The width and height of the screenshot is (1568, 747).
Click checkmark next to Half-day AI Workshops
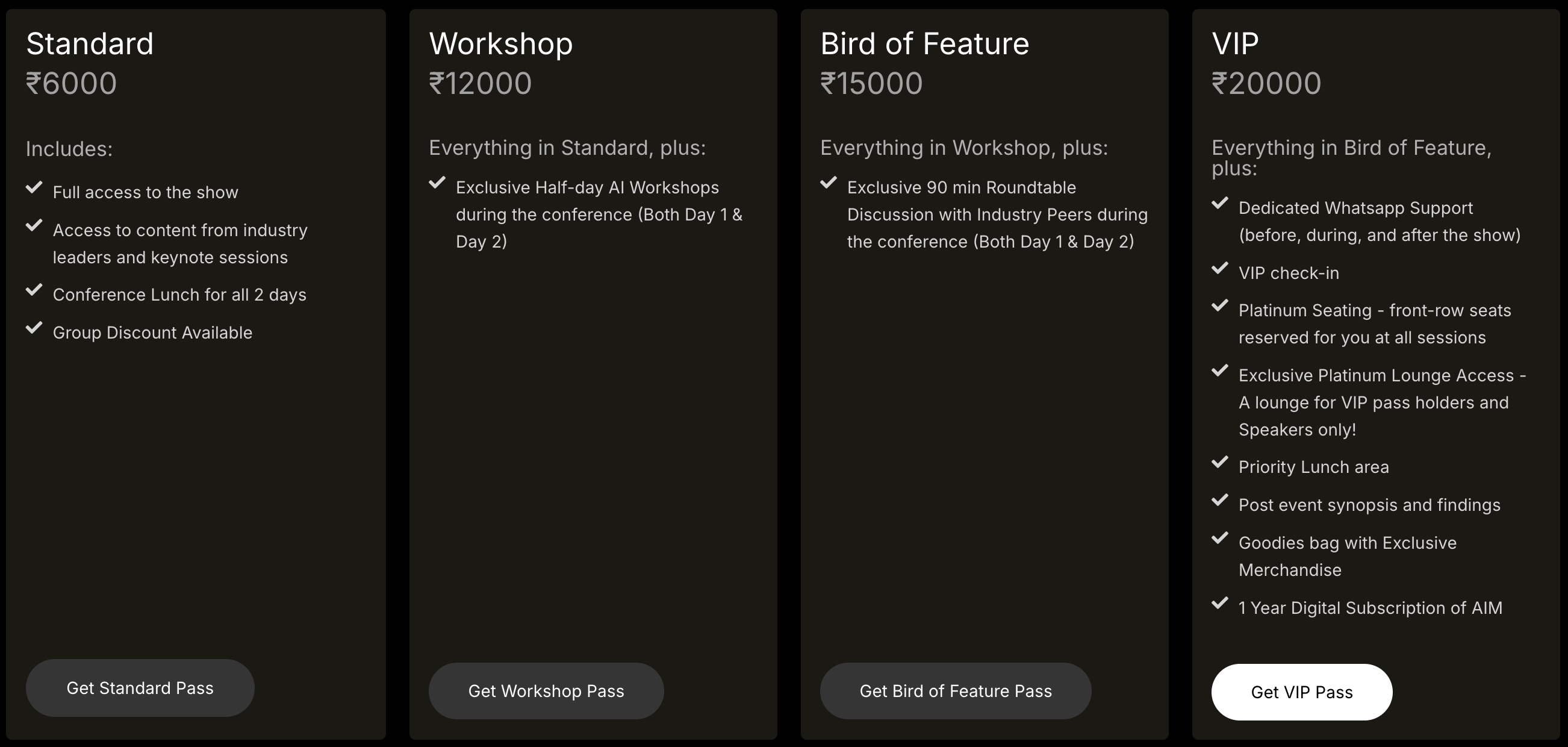(437, 182)
